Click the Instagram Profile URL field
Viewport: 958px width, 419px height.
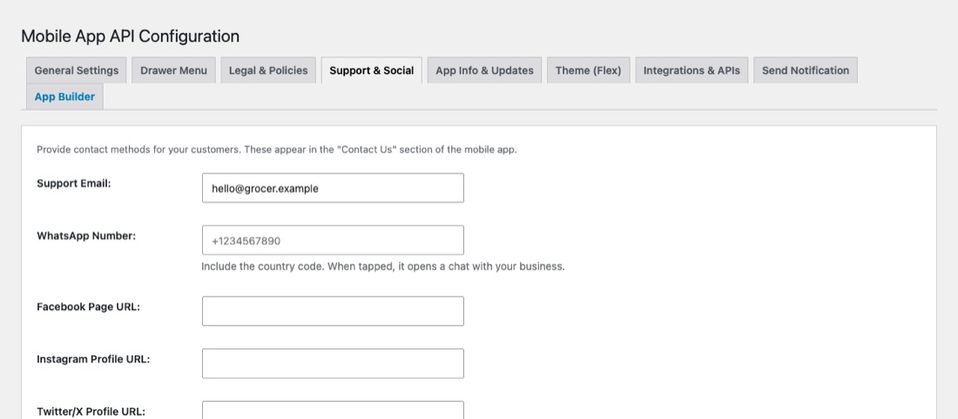[333, 363]
